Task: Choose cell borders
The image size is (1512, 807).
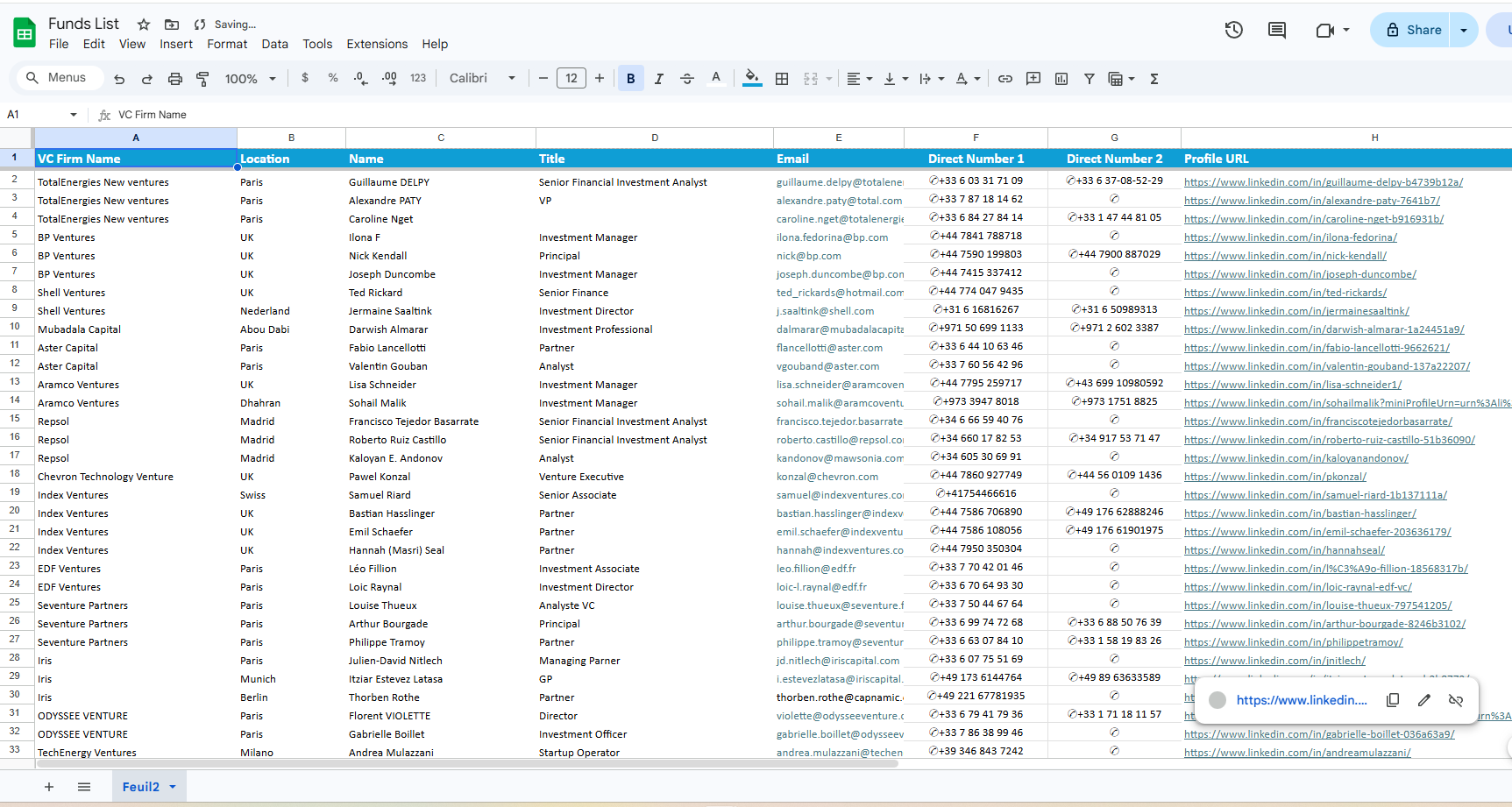Action: [782, 79]
